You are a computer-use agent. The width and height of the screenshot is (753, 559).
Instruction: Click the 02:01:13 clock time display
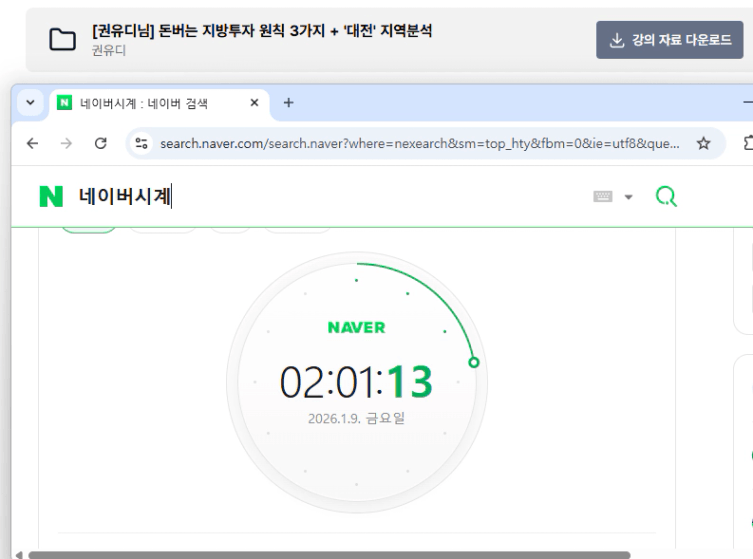[356, 382]
